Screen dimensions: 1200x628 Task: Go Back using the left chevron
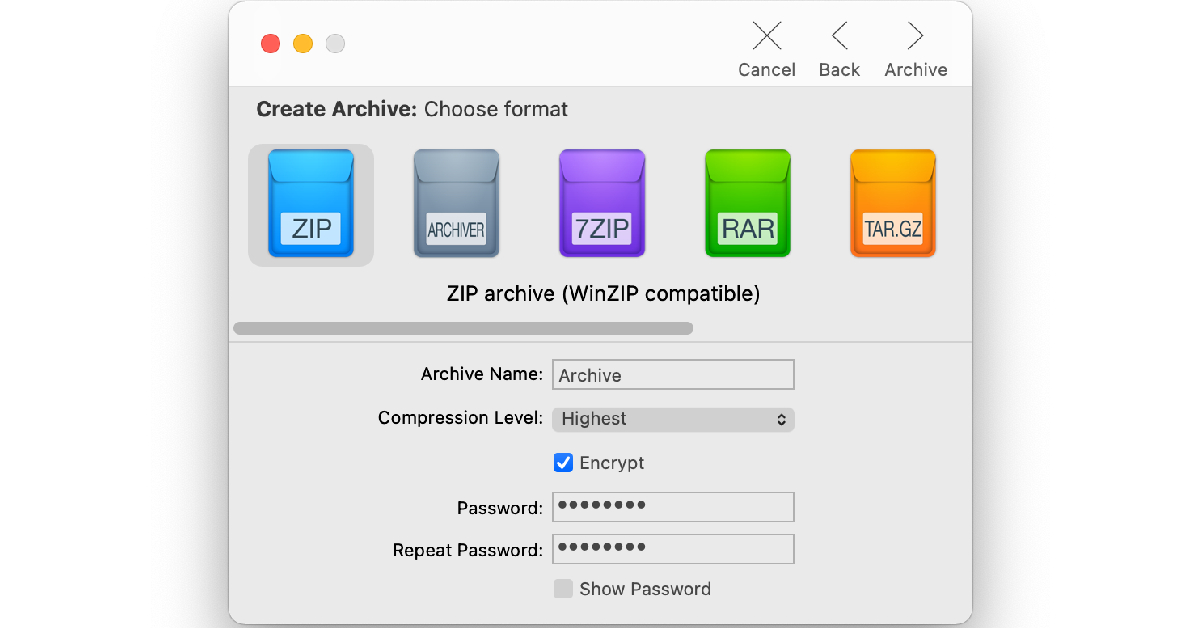coord(839,50)
